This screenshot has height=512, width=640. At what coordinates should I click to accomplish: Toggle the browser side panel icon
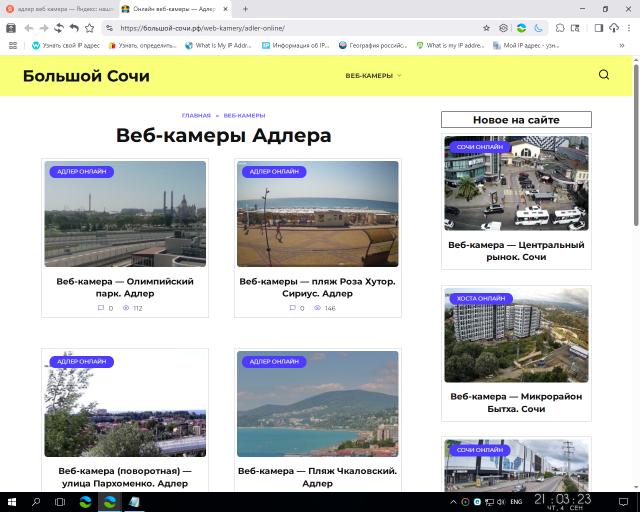click(x=598, y=28)
